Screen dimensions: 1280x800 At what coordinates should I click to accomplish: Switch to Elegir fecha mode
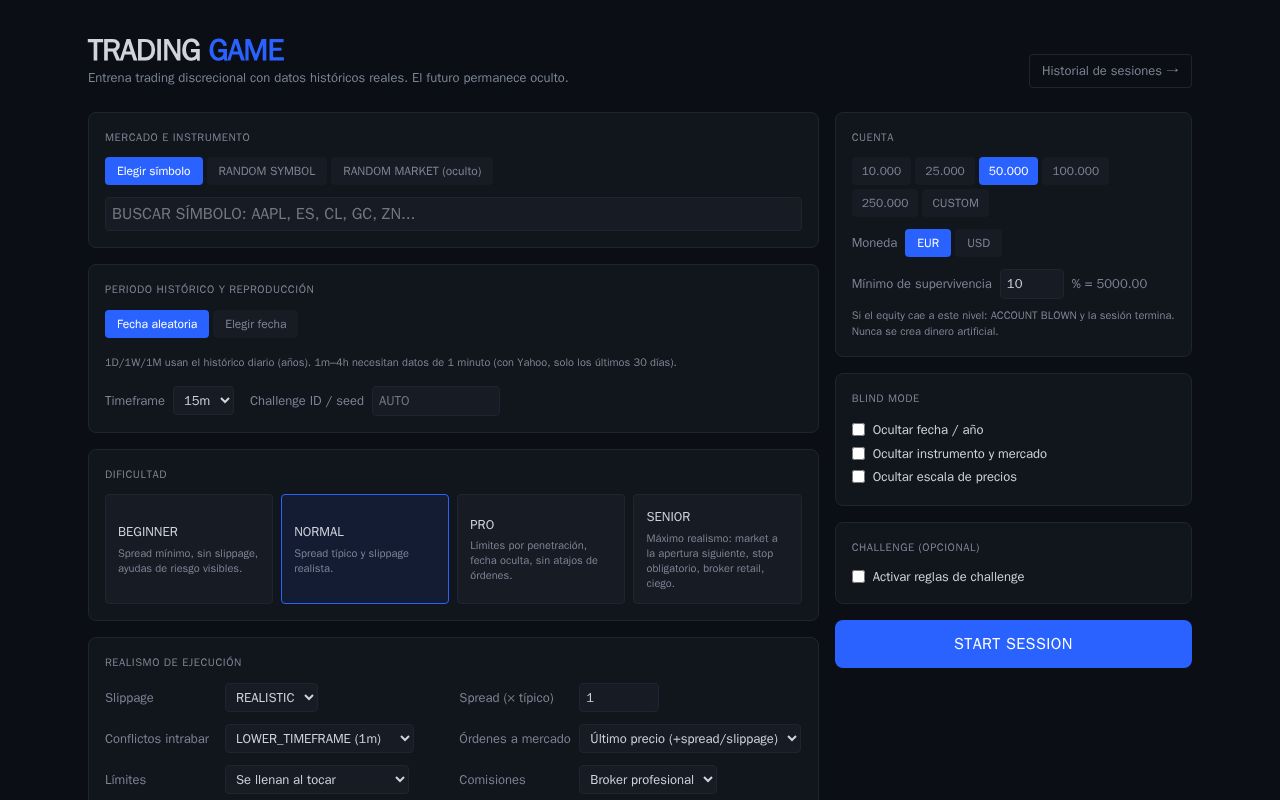click(256, 324)
